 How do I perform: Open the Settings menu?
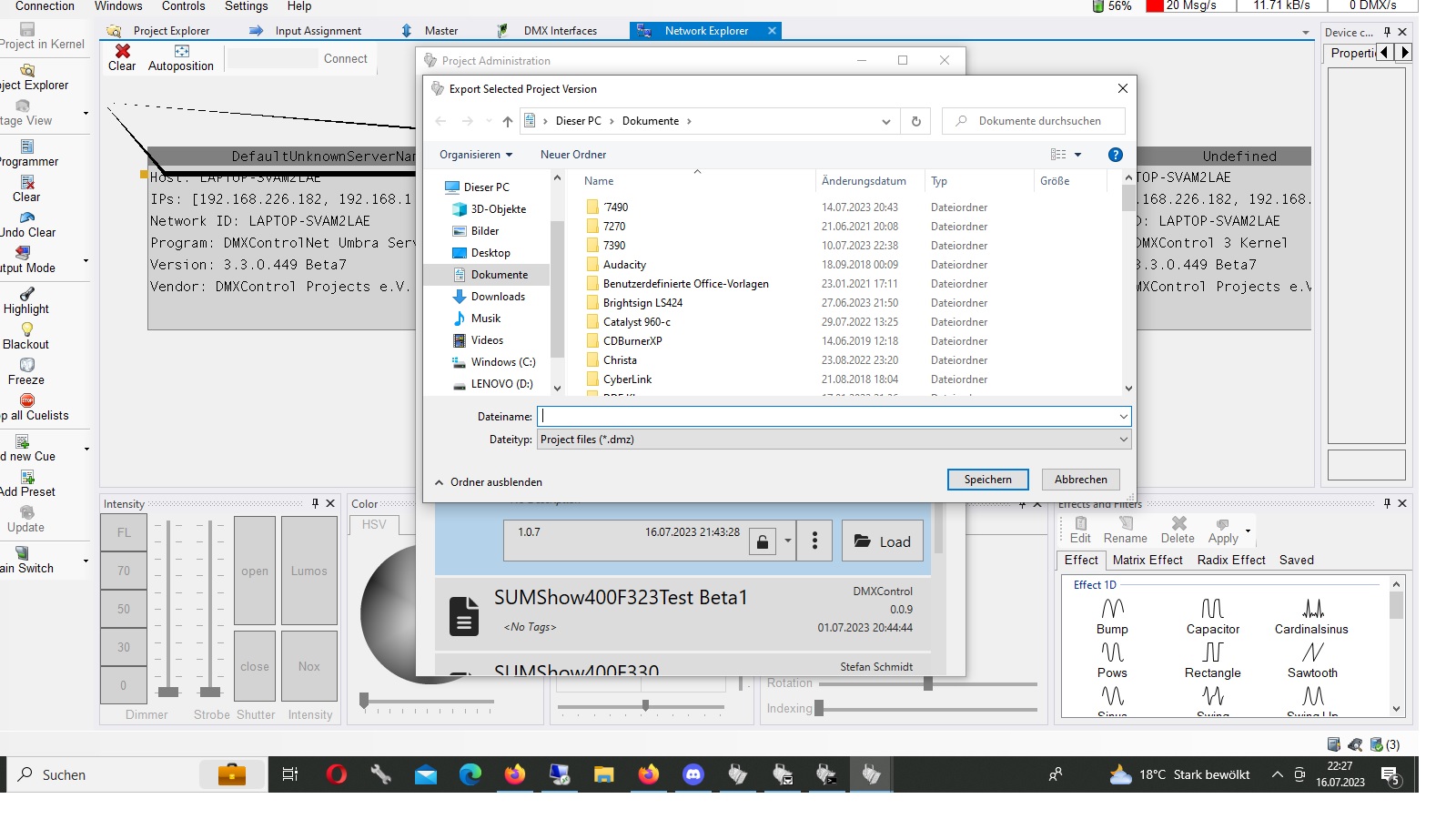pos(246,6)
